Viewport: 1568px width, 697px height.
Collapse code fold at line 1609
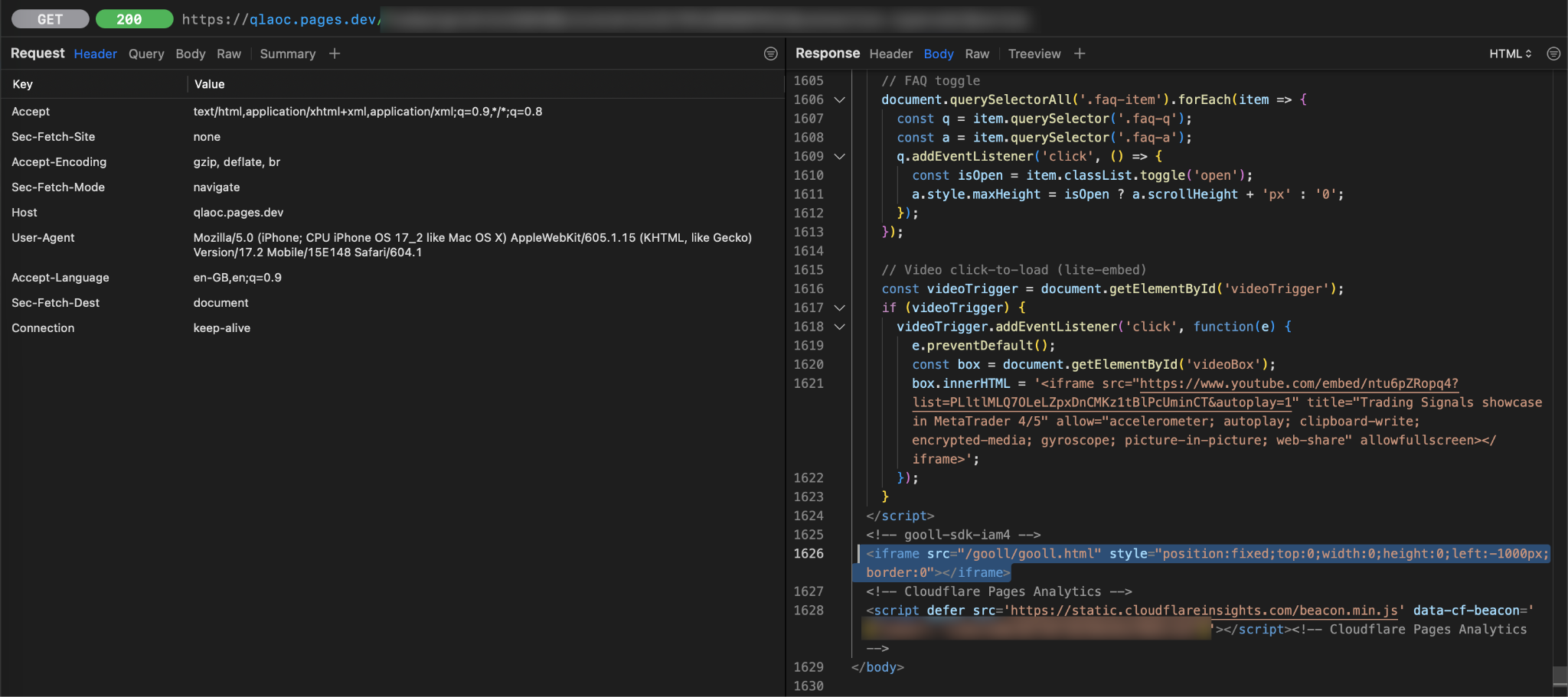click(840, 156)
